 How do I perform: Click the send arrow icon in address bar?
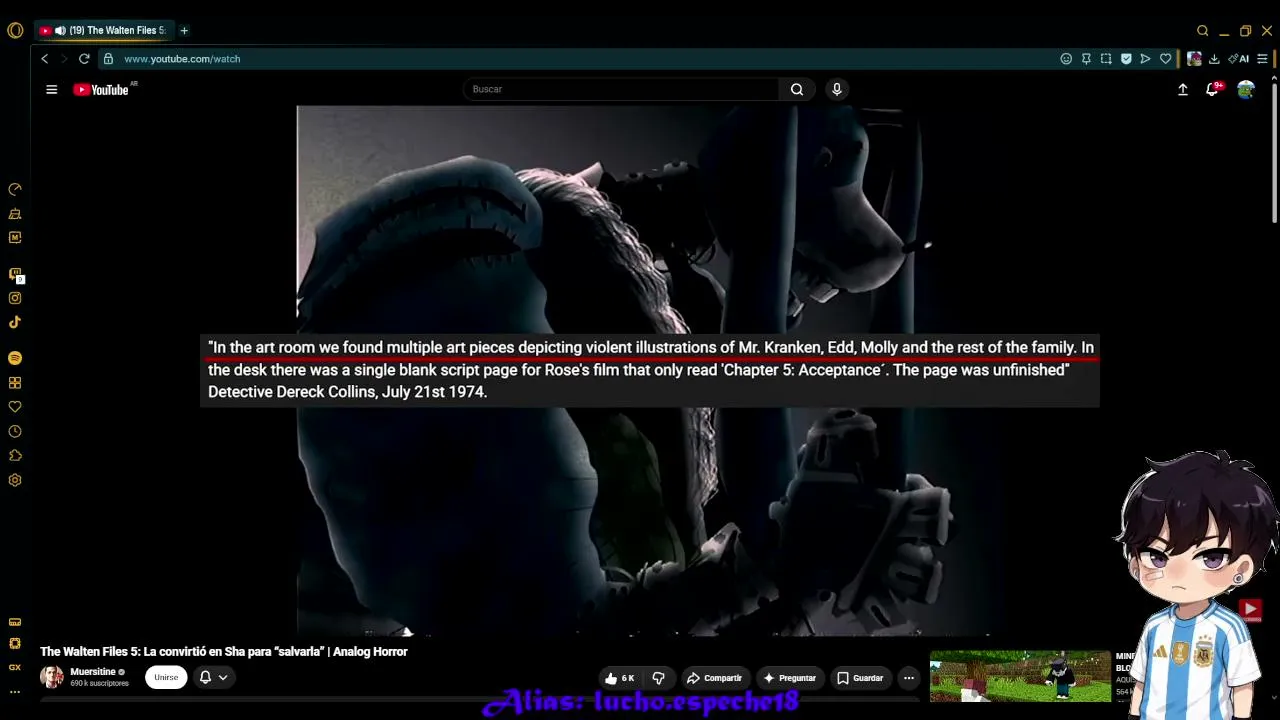coord(1146,59)
